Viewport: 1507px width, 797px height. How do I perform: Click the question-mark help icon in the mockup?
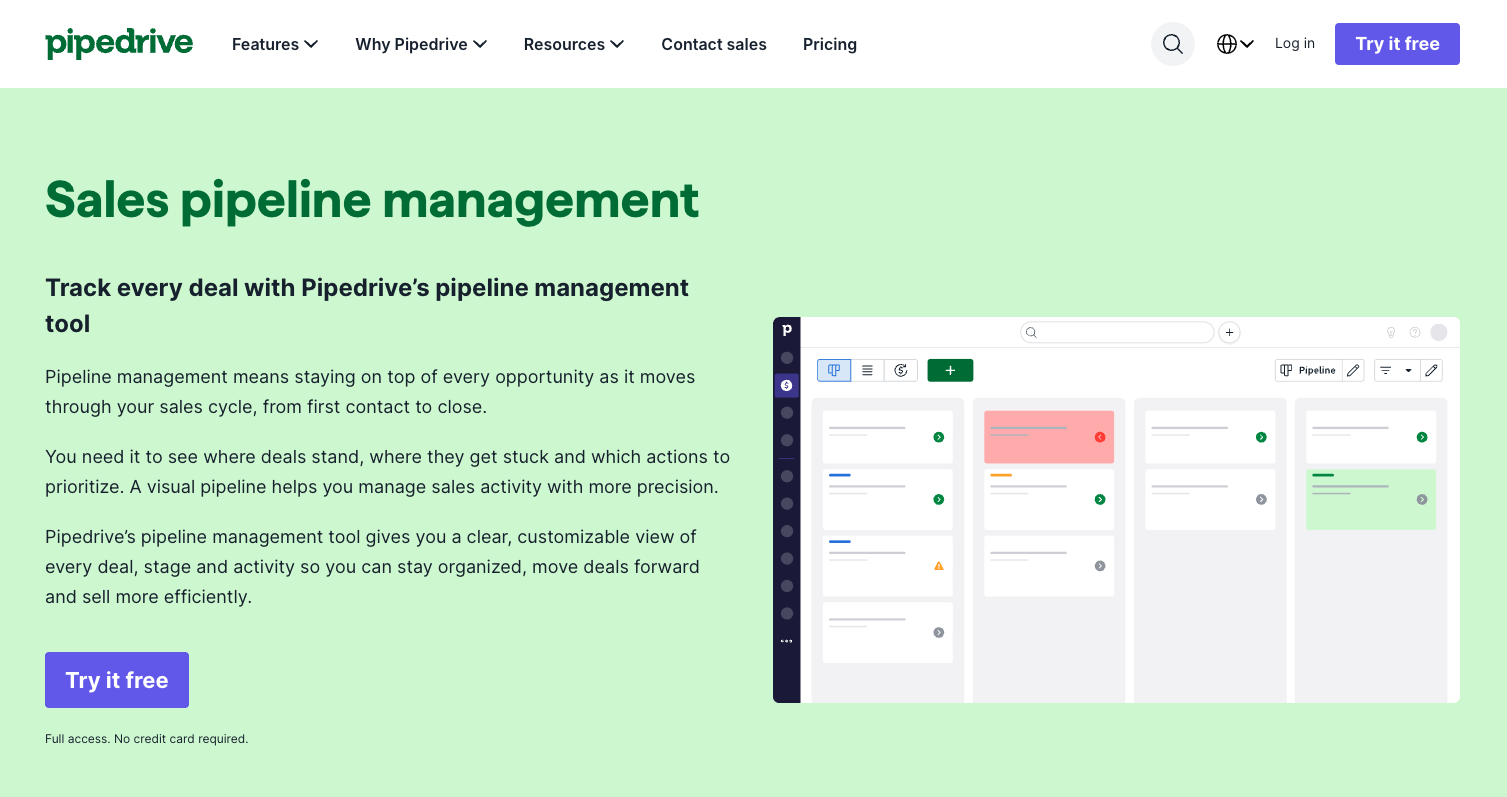point(1414,333)
